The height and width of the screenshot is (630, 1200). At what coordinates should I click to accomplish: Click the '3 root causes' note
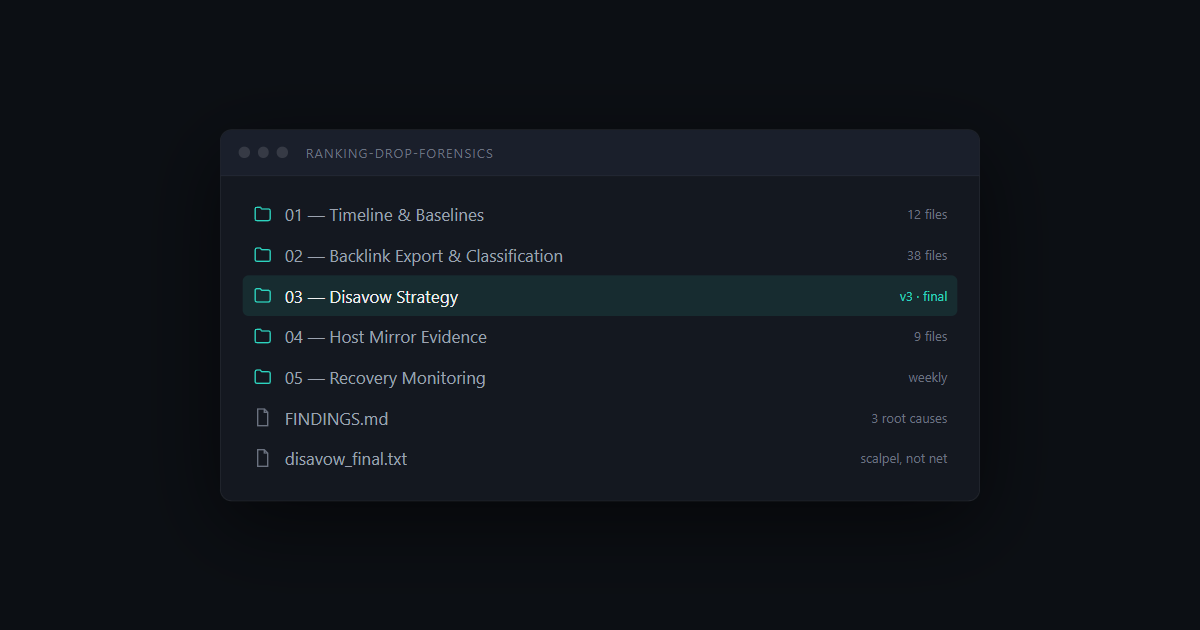(909, 419)
